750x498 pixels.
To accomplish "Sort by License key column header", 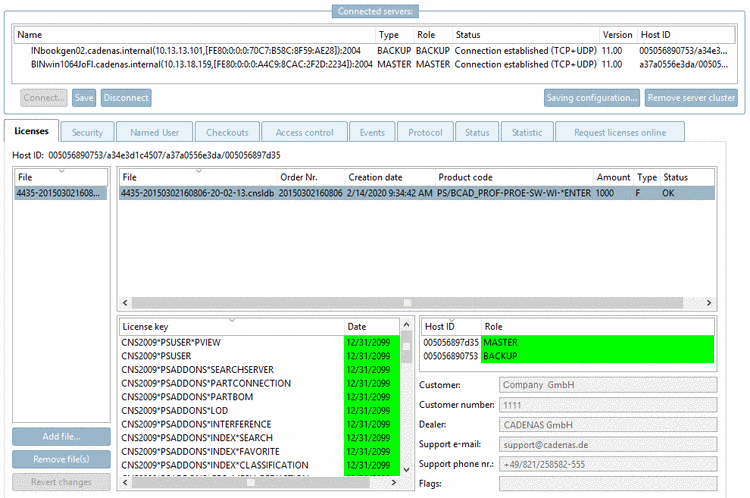I will pos(232,327).
